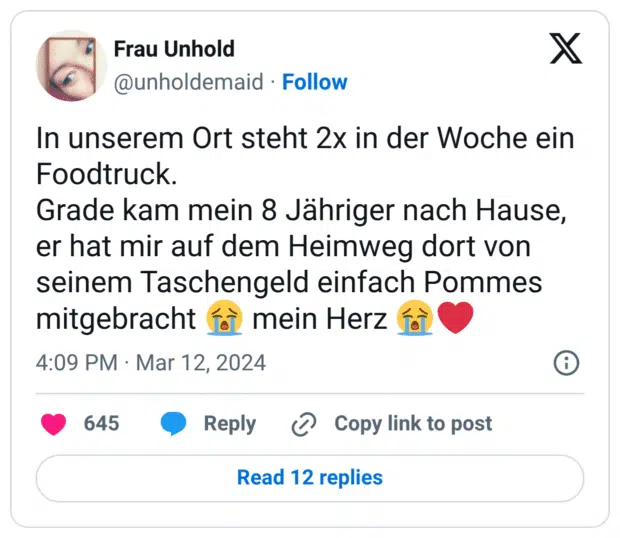
Task: Open the Twitter info circle icon
Action: point(566,362)
